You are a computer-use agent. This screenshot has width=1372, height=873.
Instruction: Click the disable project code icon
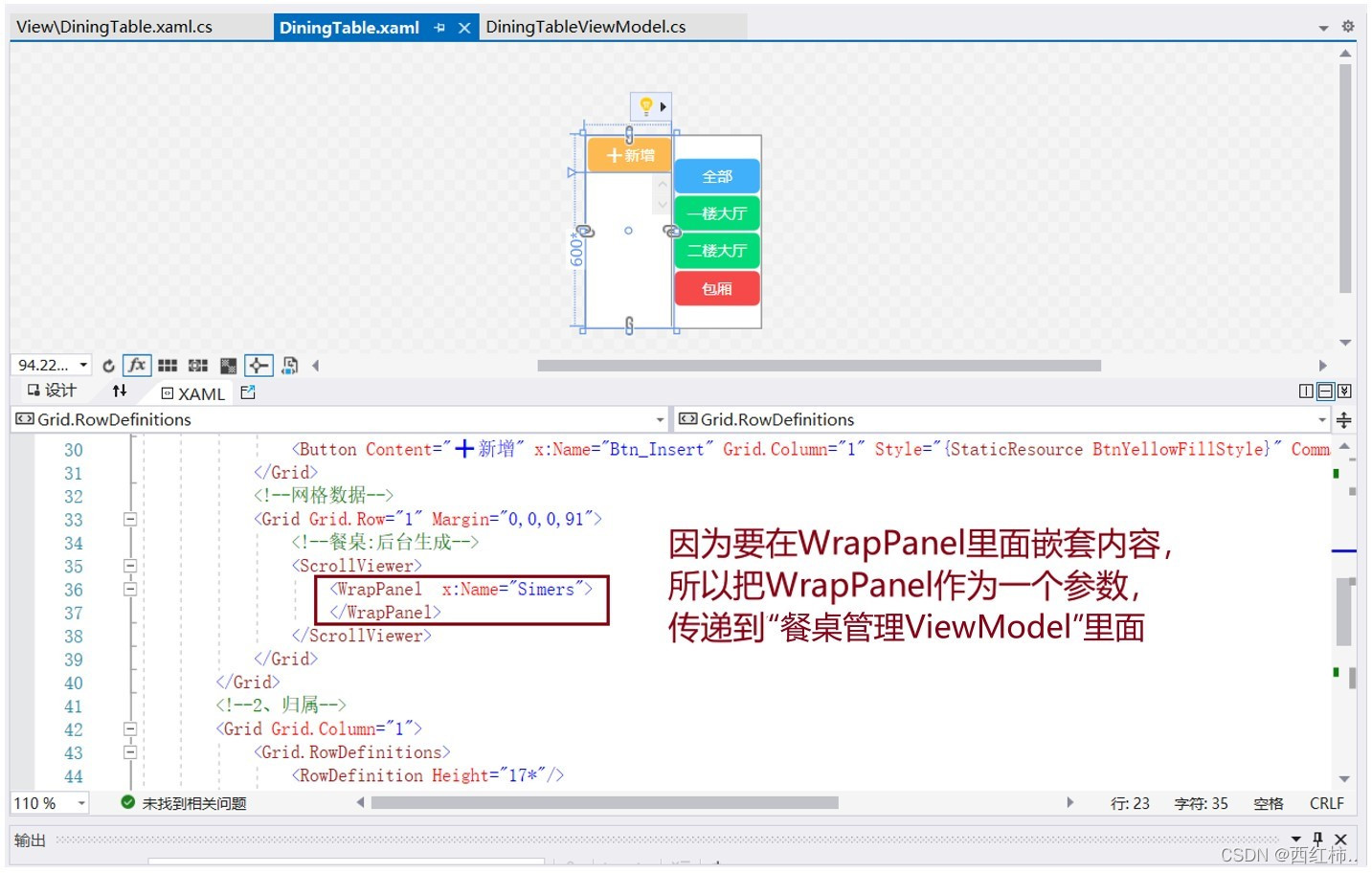289,366
